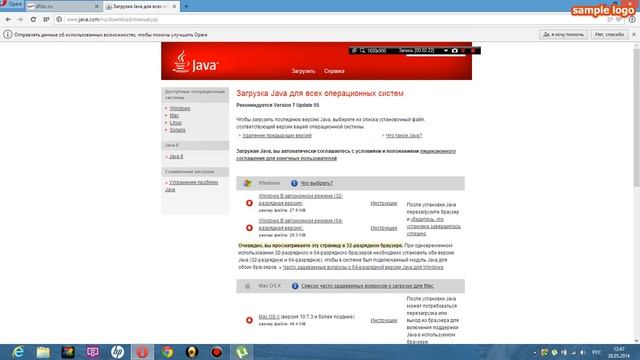
Task: Click the info icon in Opera notification bar
Action: (7, 35)
